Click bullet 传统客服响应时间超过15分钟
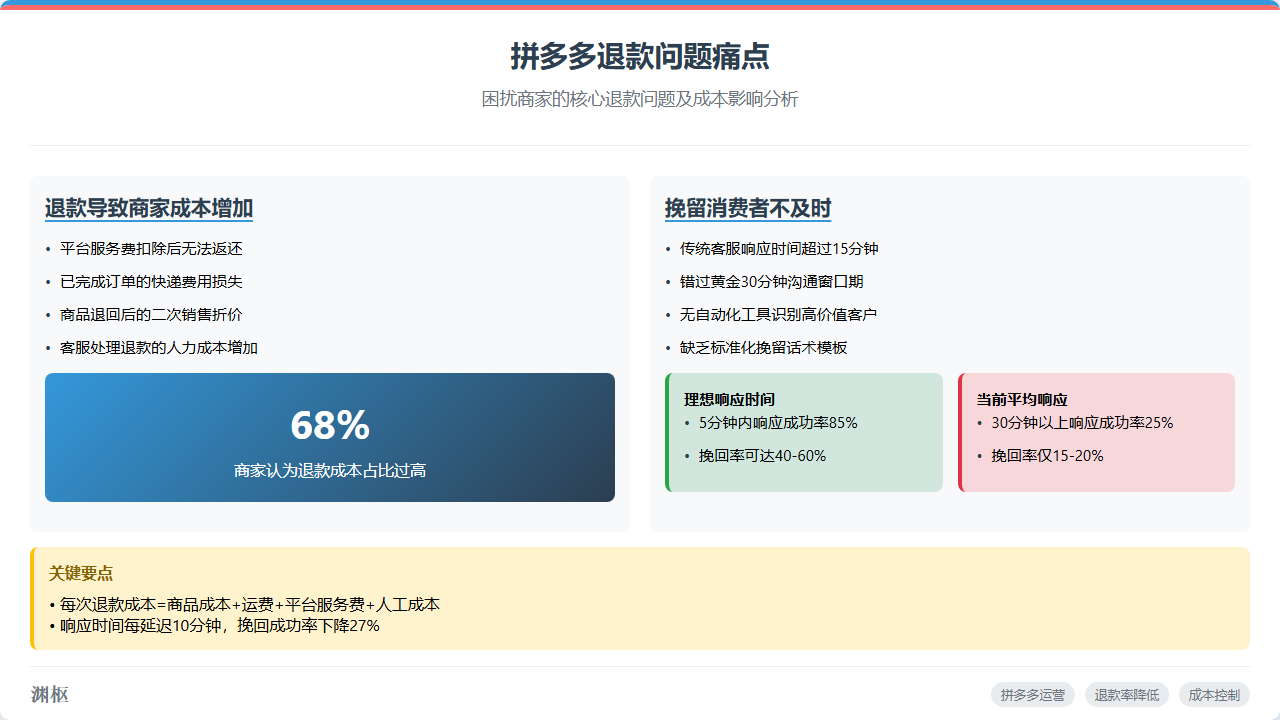 (779, 249)
